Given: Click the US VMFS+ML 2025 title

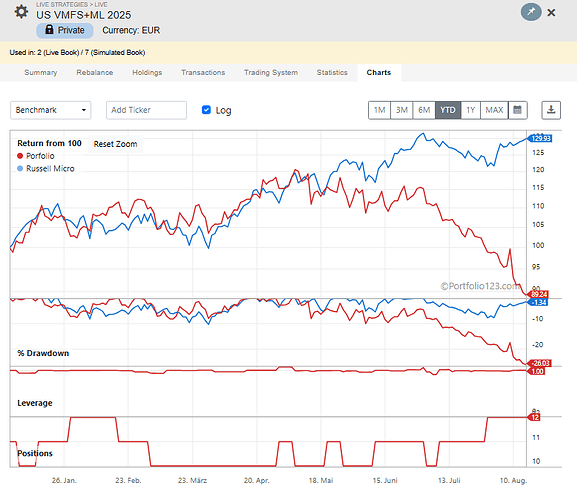Looking at the screenshot, I should pos(84,15).
